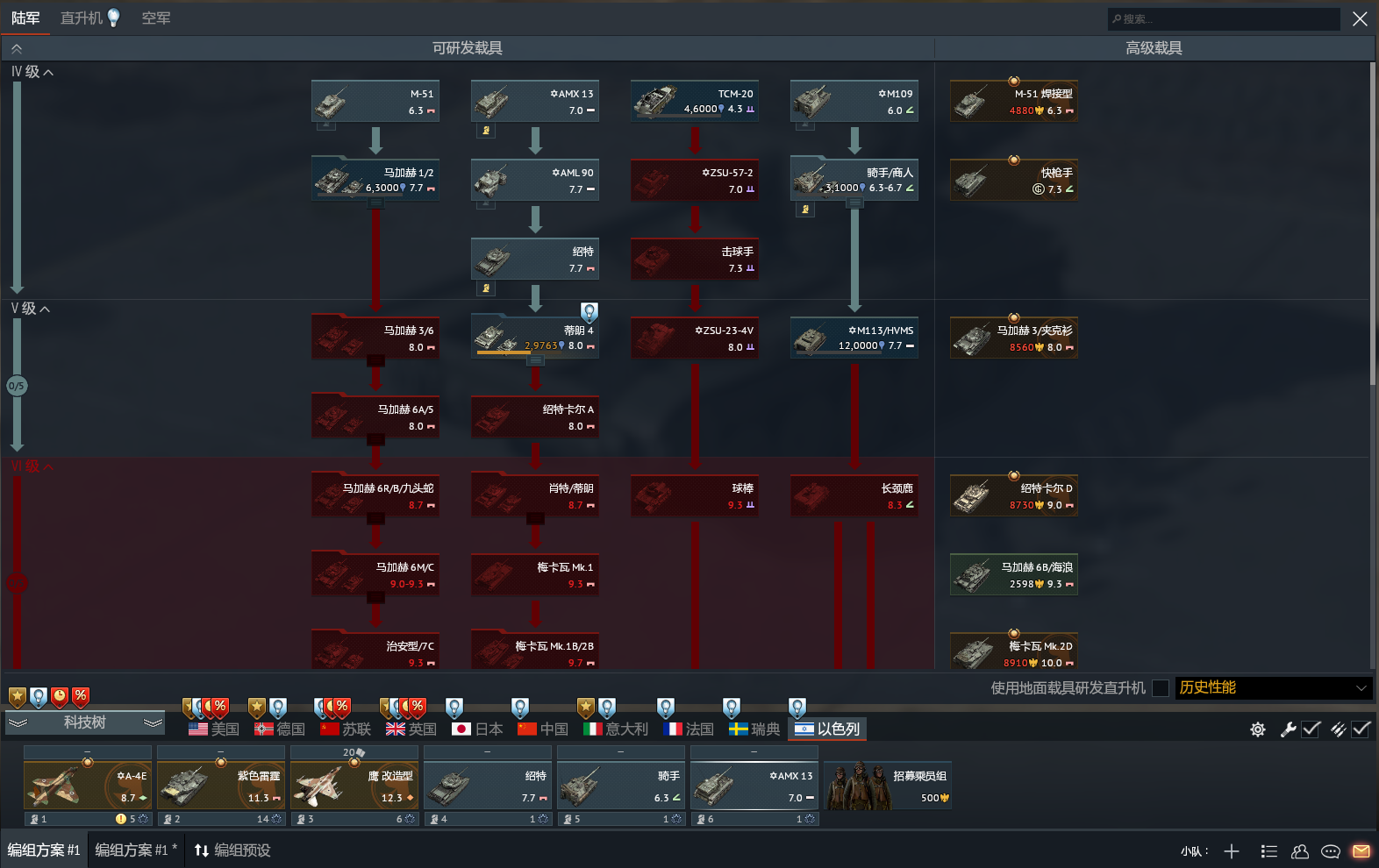Select the 梅卡瓦 Mk.2D premium icon

coord(972,651)
